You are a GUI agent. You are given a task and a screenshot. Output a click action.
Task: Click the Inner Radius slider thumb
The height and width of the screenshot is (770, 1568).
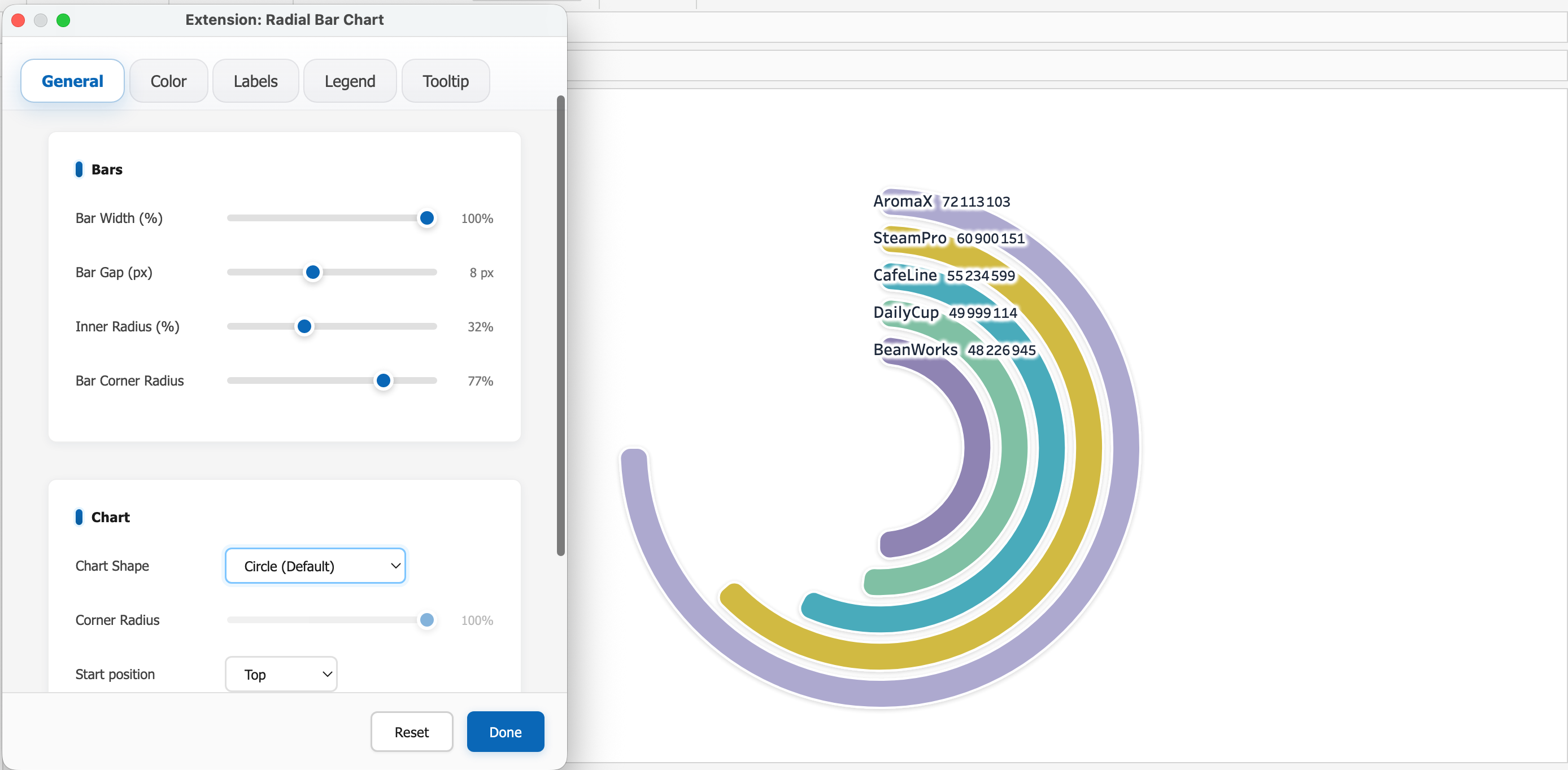[304, 326]
